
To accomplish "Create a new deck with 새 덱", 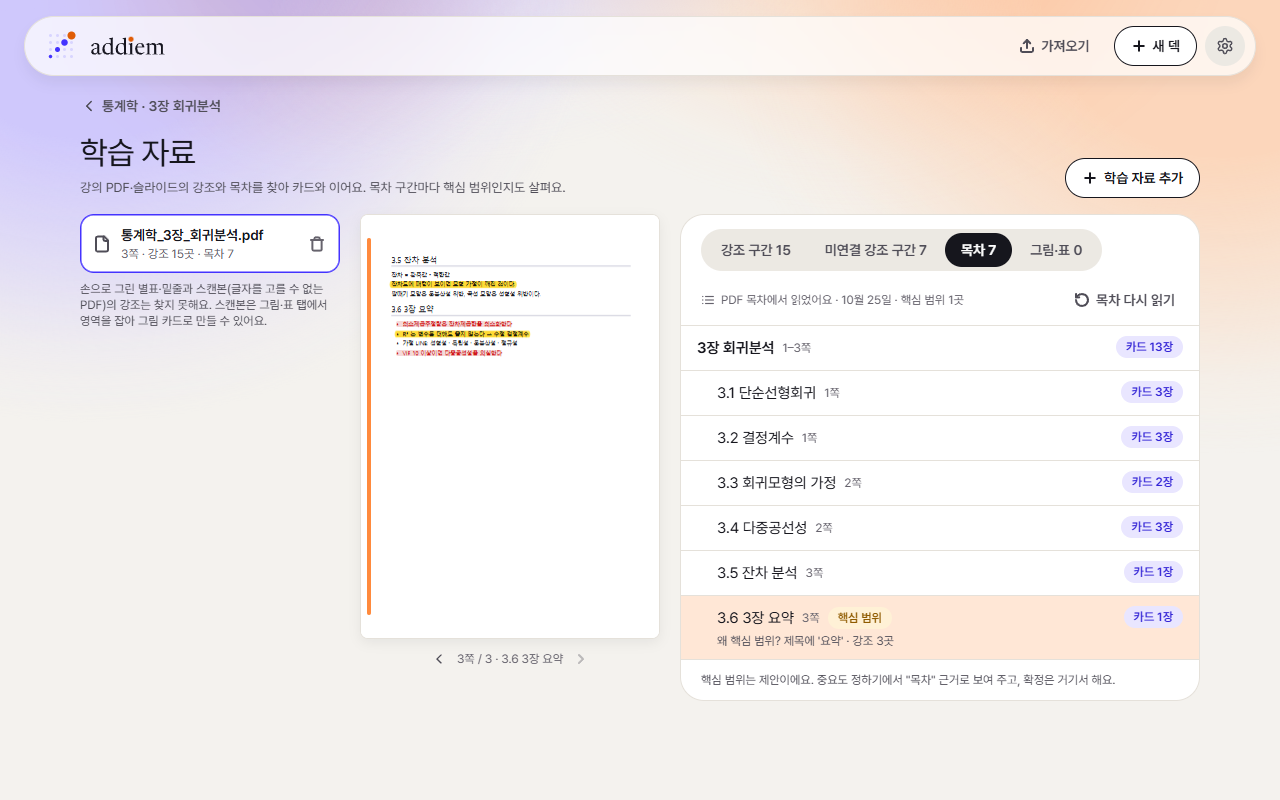I will (x=1155, y=46).
